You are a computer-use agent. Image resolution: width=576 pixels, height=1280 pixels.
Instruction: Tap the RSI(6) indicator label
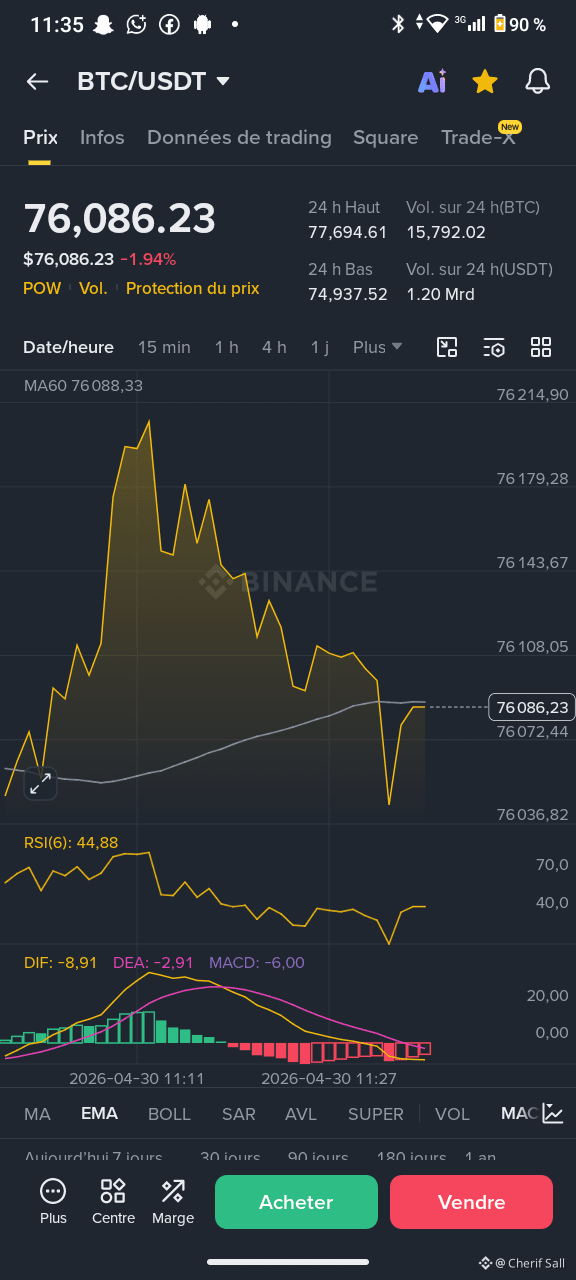pos(71,842)
